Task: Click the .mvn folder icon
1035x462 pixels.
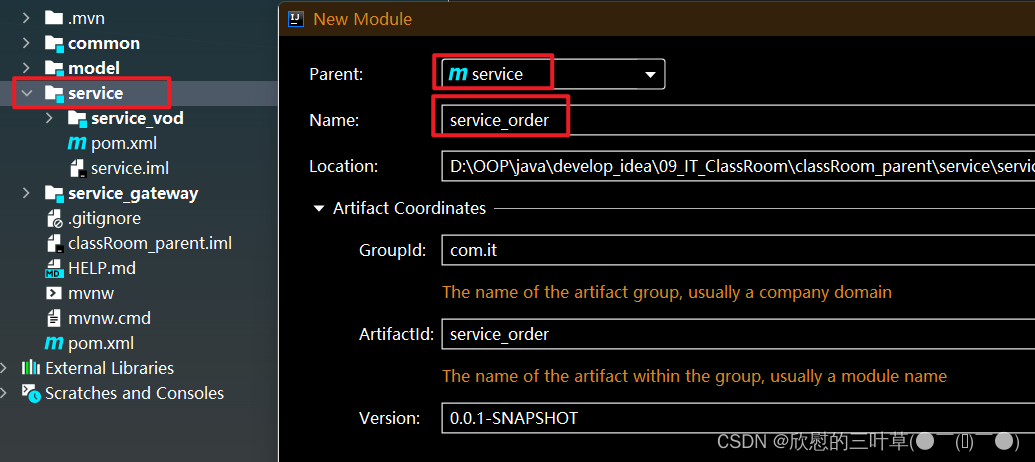Action: (53, 18)
